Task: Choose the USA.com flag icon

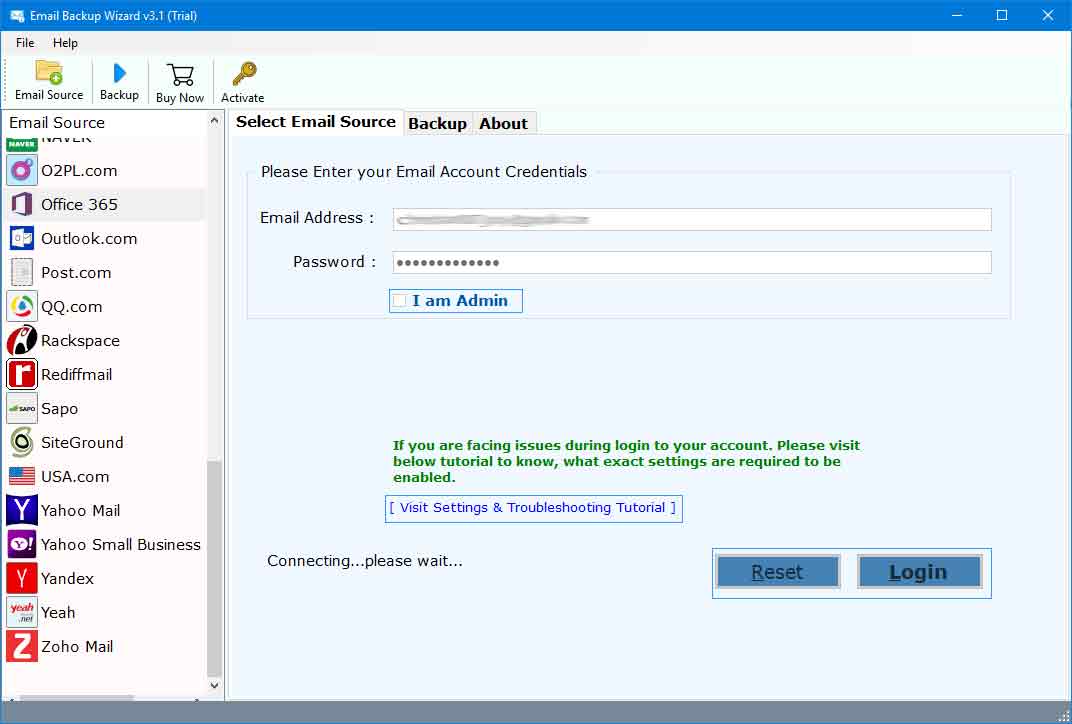Action: [22, 477]
